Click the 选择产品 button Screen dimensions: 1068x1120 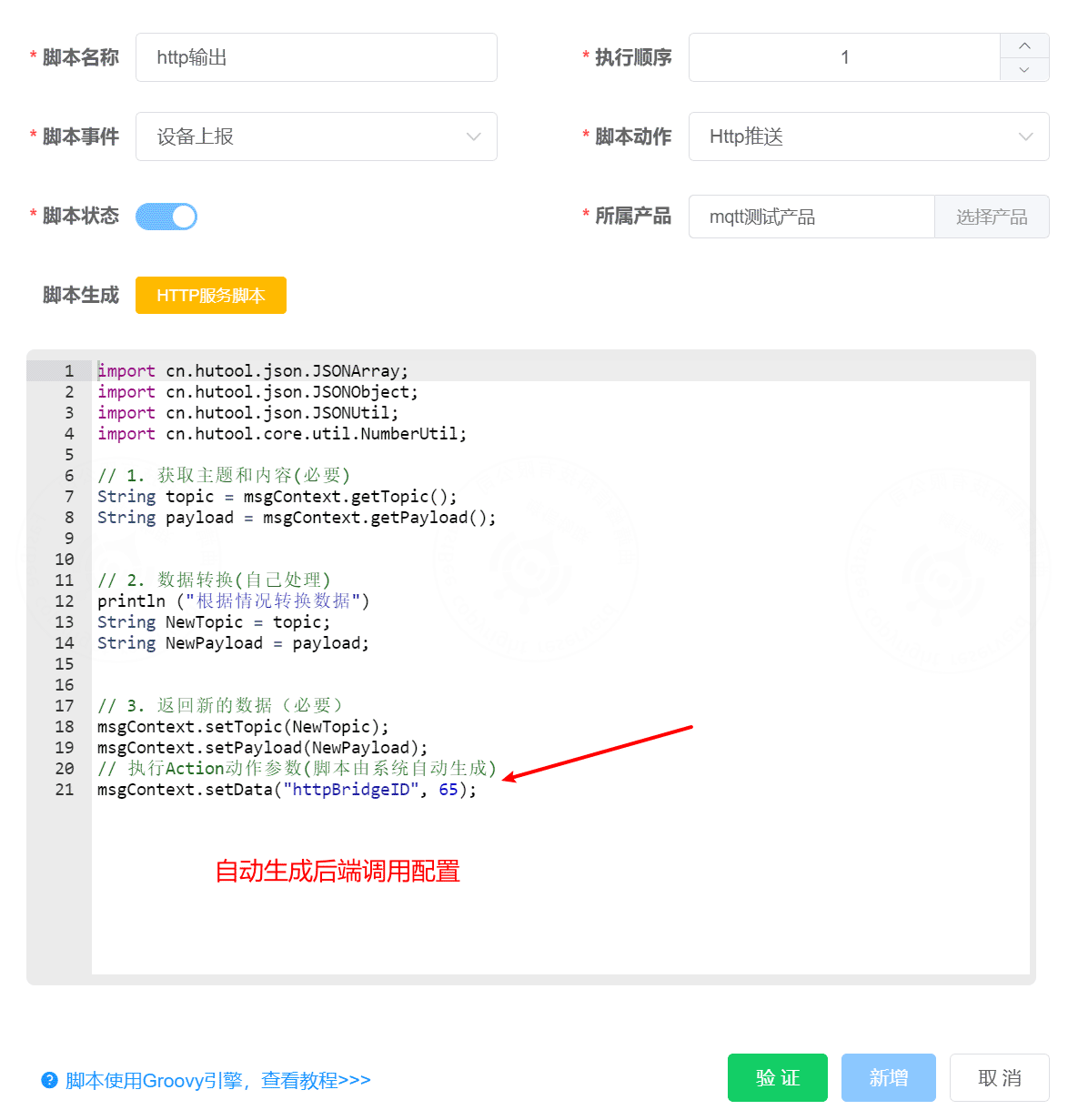coord(992,217)
